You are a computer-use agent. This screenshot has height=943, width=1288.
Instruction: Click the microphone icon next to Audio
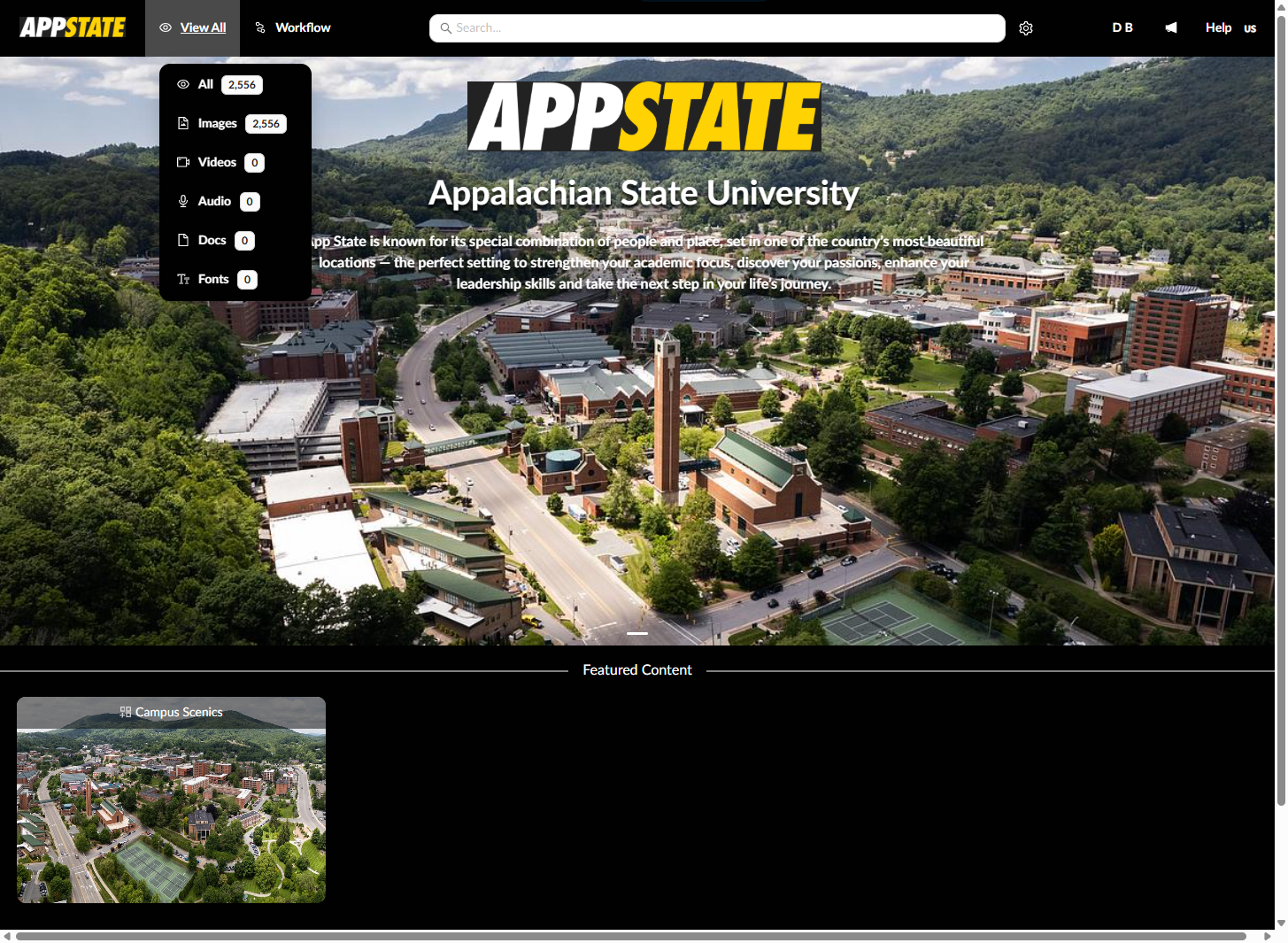(183, 201)
